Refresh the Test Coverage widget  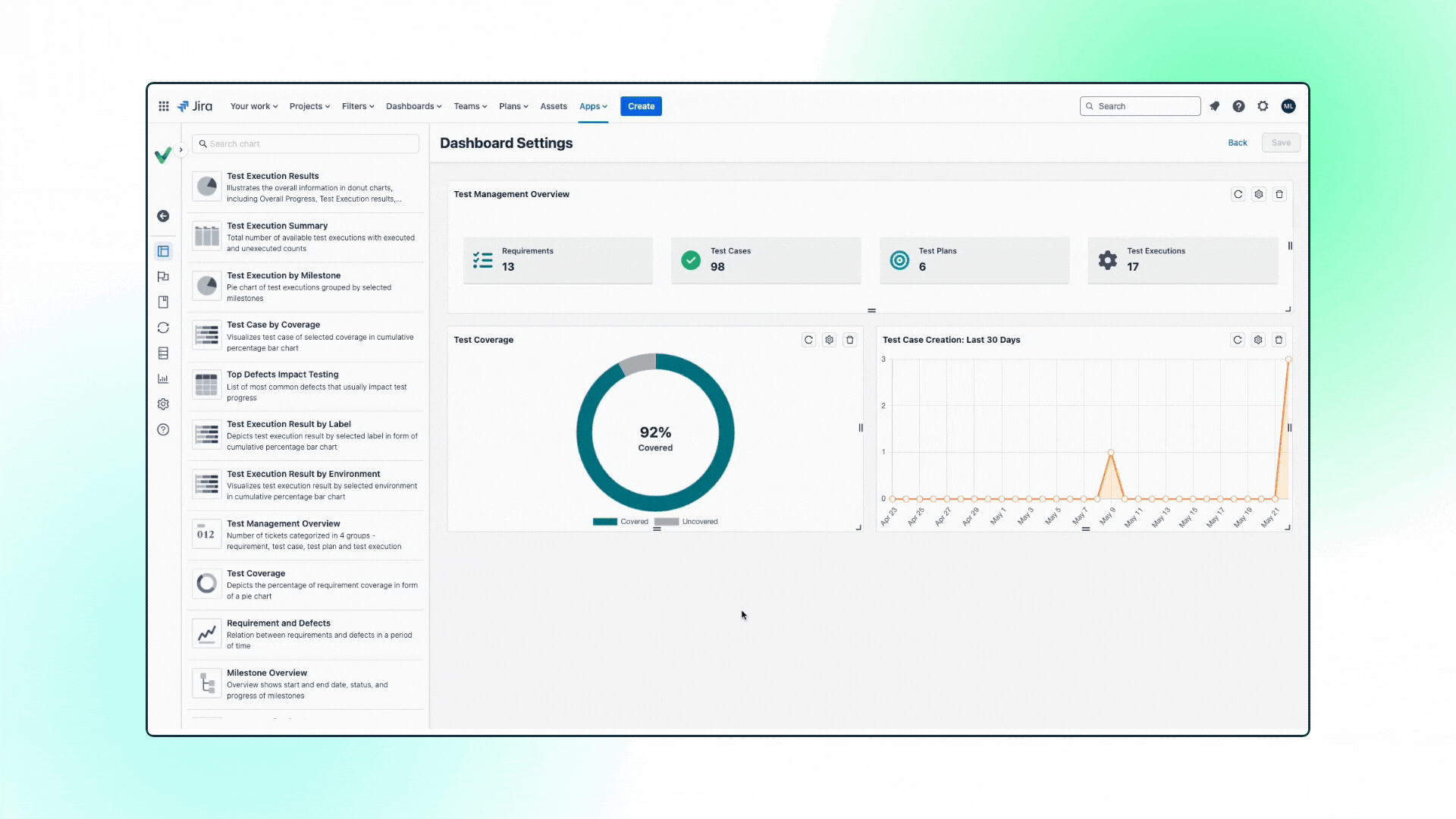tap(808, 340)
